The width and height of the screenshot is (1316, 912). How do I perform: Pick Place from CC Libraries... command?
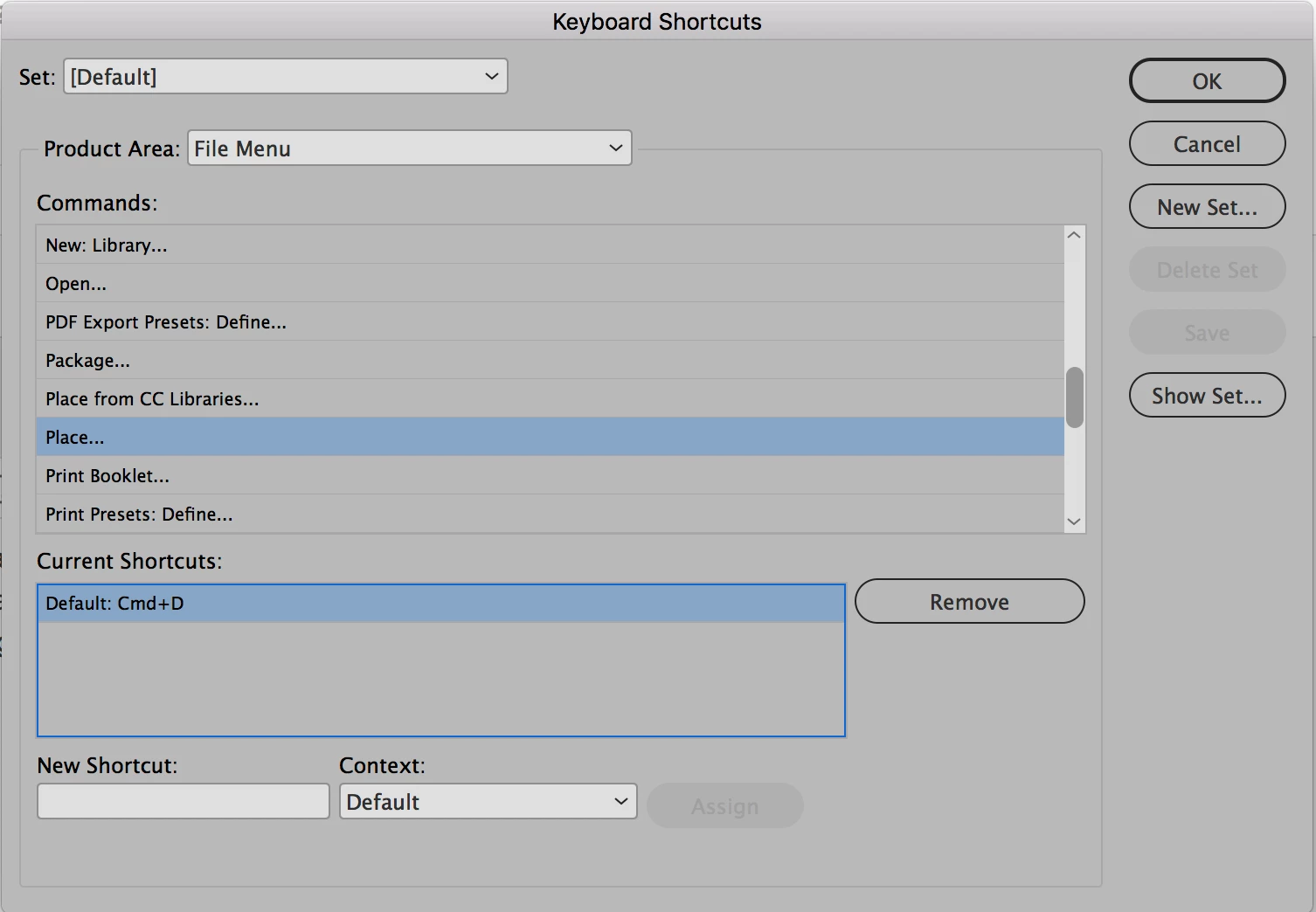pos(550,398)
